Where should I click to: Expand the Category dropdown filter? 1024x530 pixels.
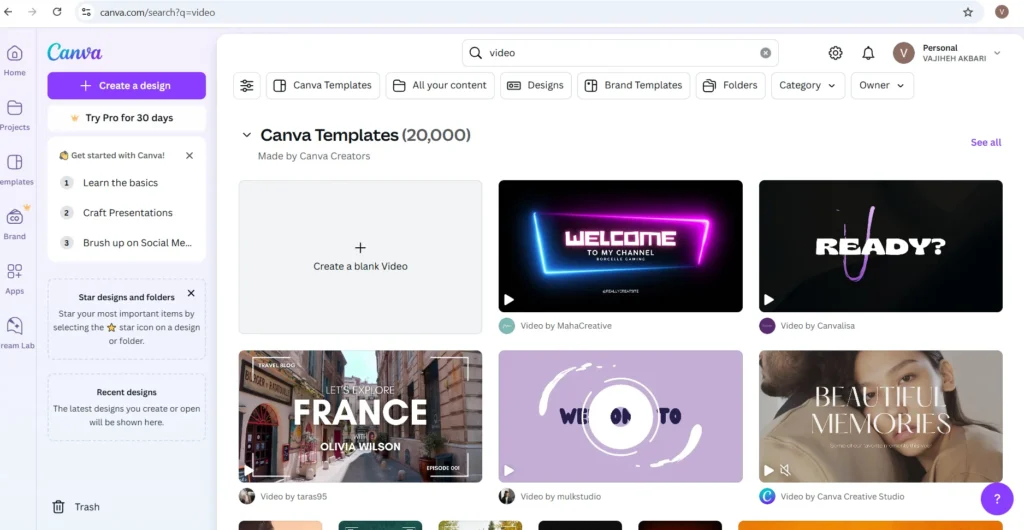pyautogui.click(x=808, y=86)
